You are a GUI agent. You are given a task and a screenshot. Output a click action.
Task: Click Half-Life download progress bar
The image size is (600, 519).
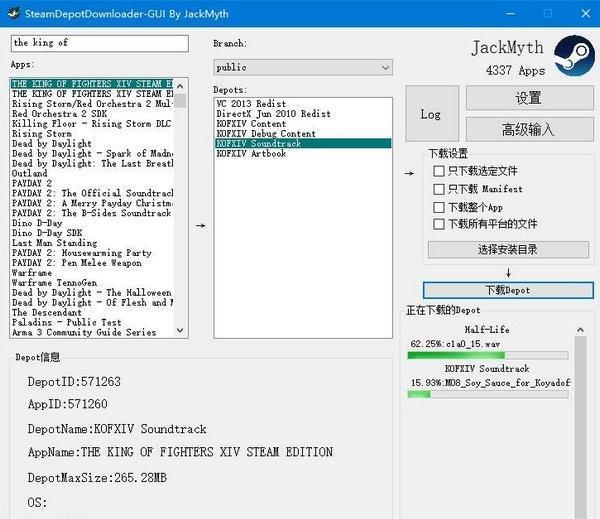488,356
